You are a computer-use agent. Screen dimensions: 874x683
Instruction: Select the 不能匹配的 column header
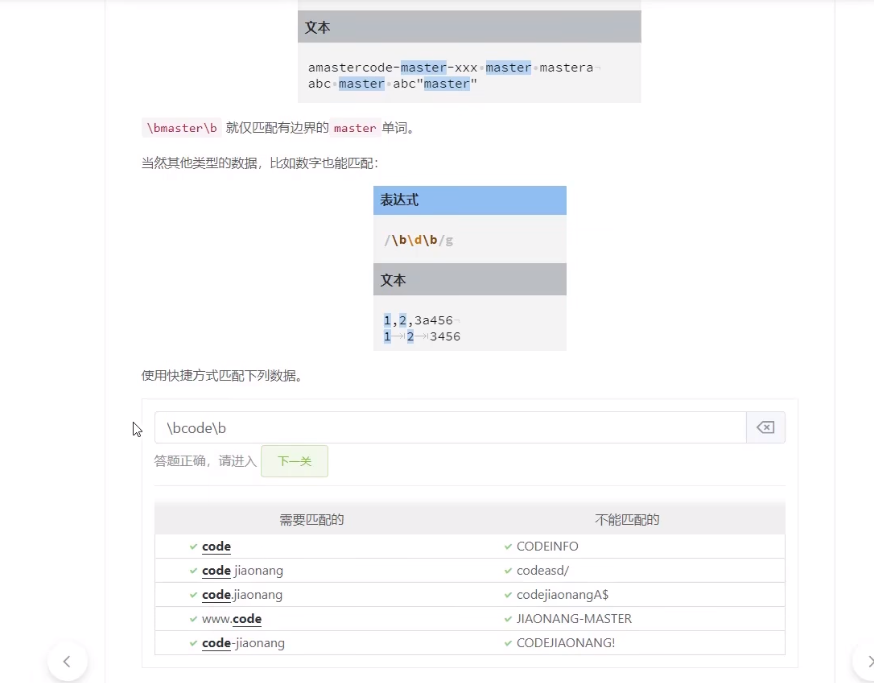(x=627, y=520)
